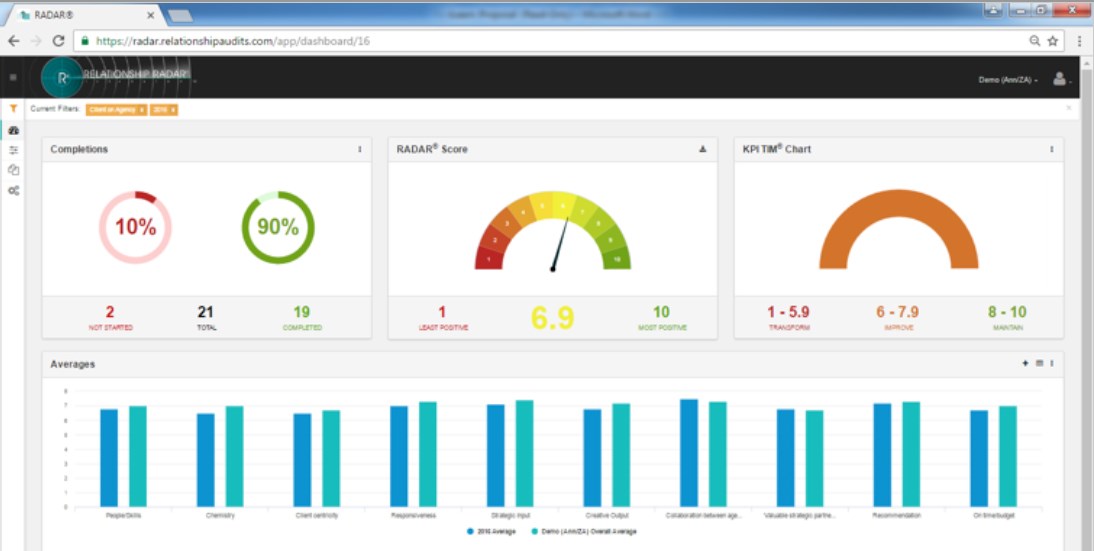Click the RADAR score gauge needle chart
The height and width of the screenshot is (551, 1094).
(x=553, y=231)
